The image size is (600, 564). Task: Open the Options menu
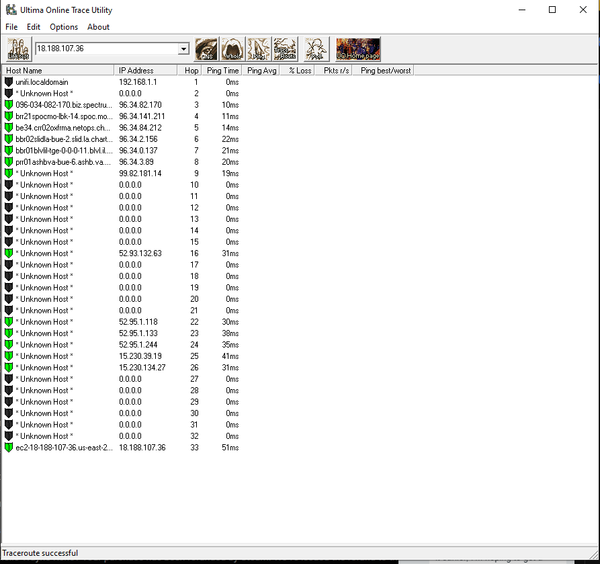[64, 27]
